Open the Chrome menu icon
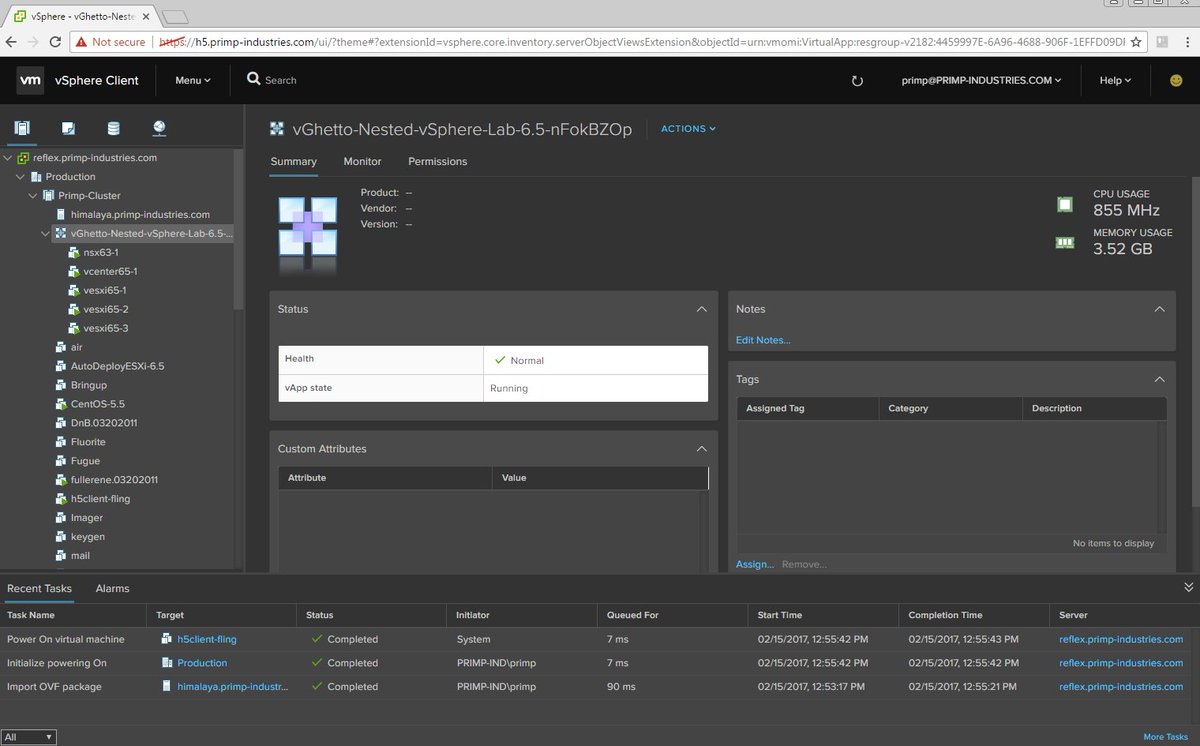 pyautogui.click(x=1187, y=42)
